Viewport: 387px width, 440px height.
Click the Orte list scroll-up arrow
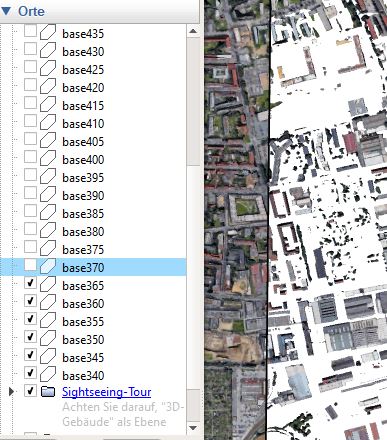[x=193, y=31]
